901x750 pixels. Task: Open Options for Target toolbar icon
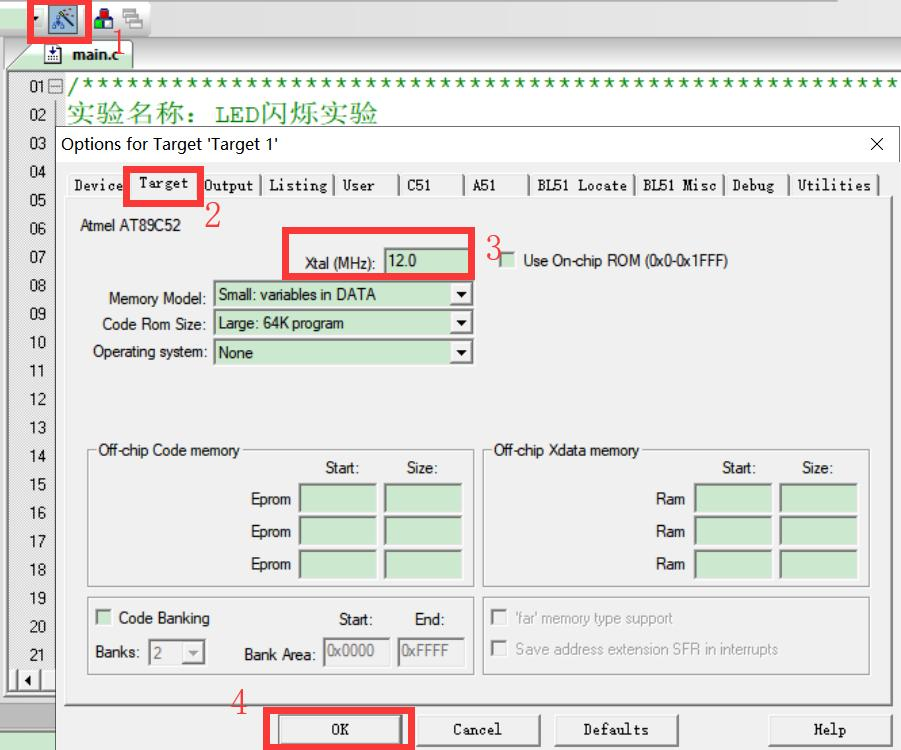[x=63, y=19]
